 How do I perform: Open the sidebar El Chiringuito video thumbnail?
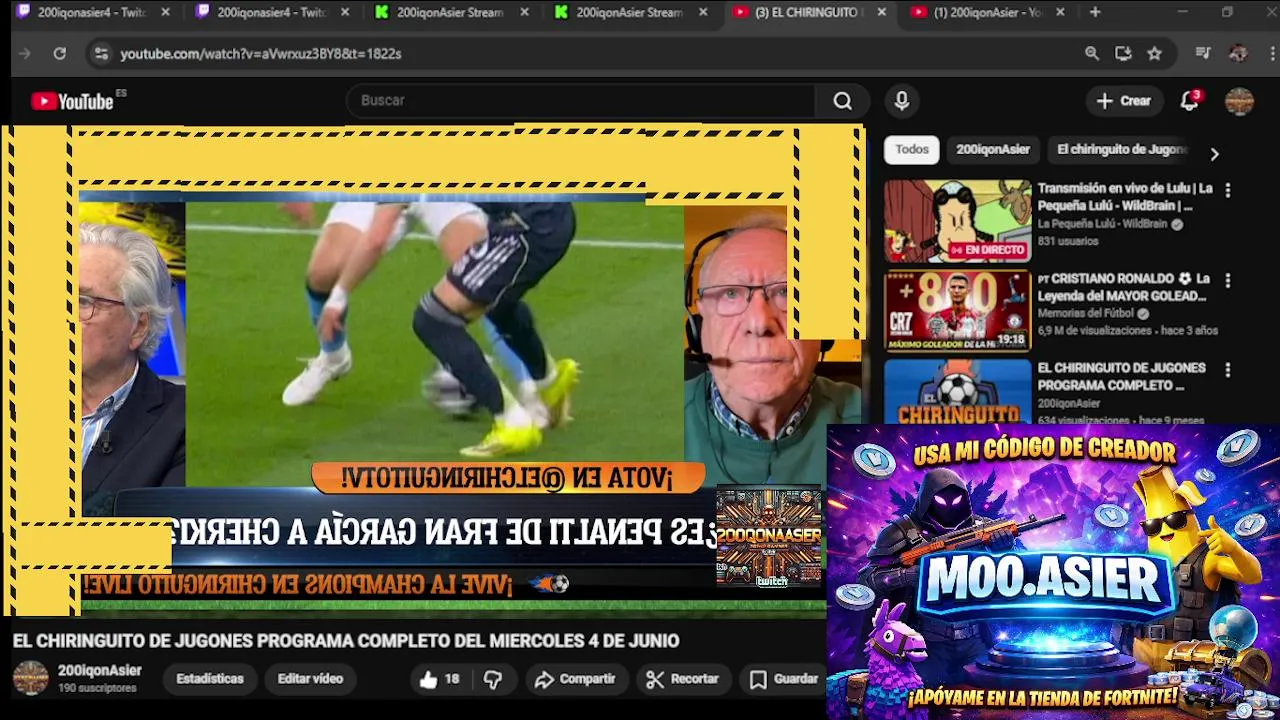click(x=957, y=392)
